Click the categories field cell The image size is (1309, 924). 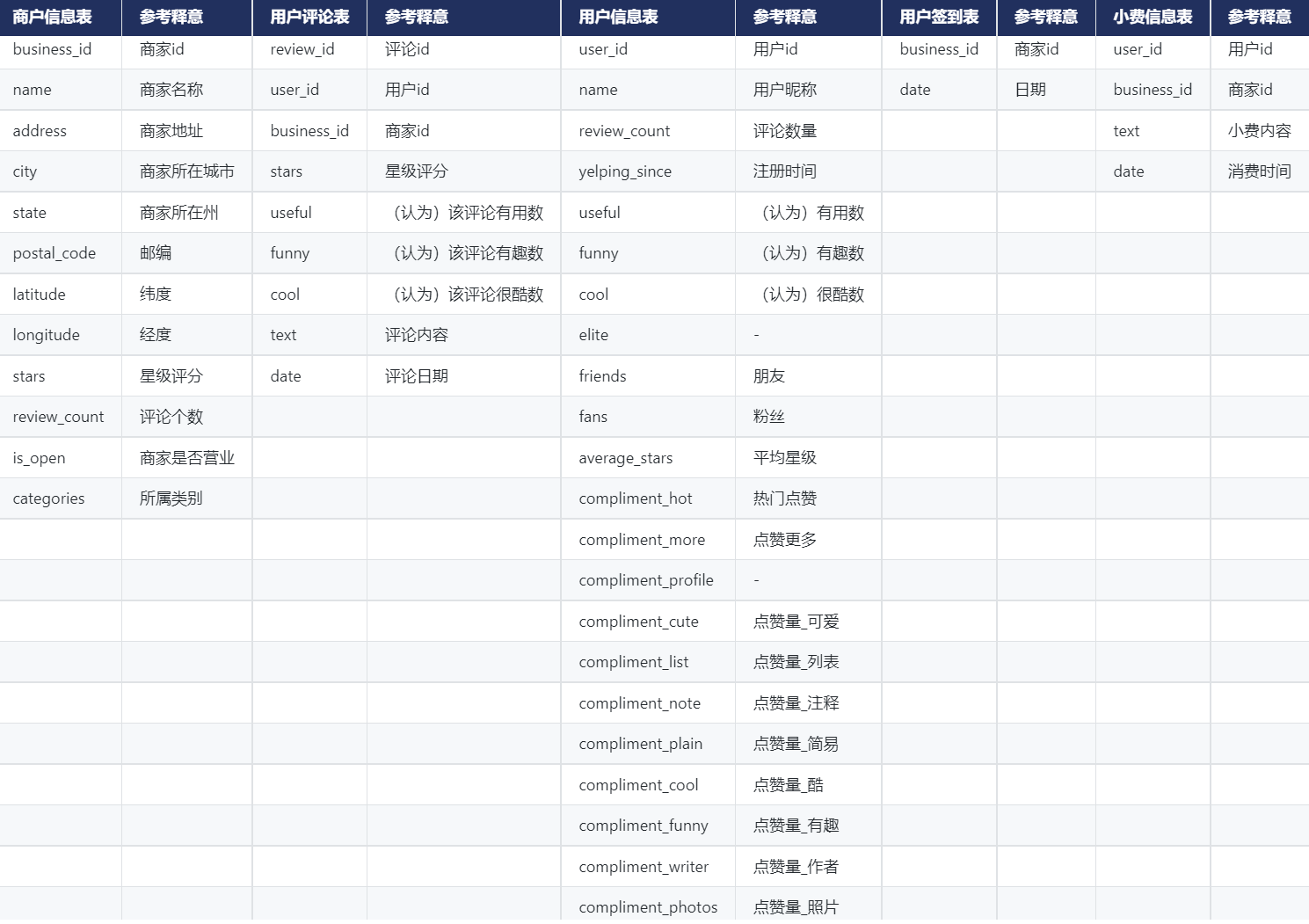point(61,498)
